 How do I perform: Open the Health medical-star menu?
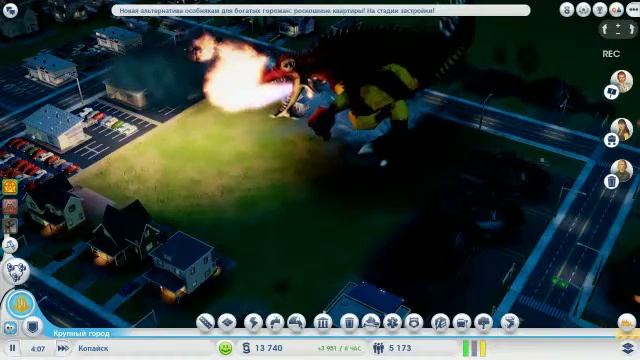392,322
